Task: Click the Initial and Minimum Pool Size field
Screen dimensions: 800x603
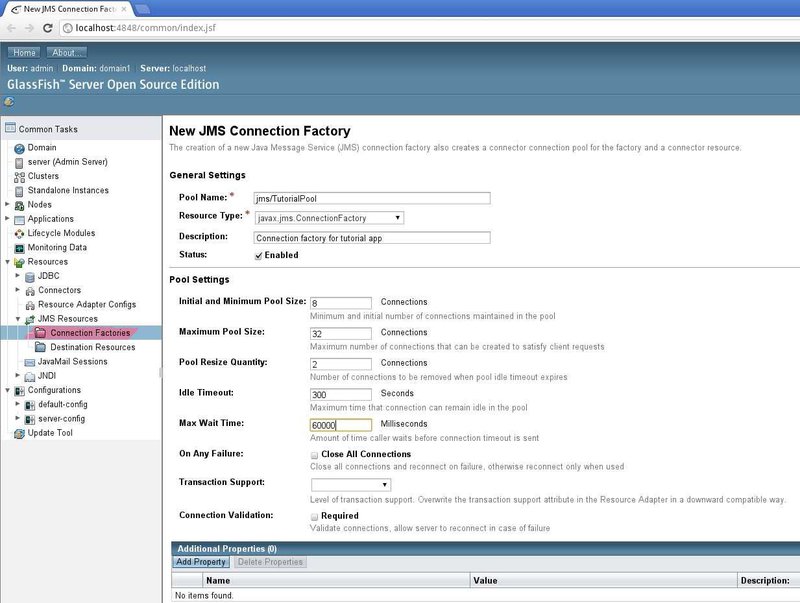Action: tap(341, 303)
